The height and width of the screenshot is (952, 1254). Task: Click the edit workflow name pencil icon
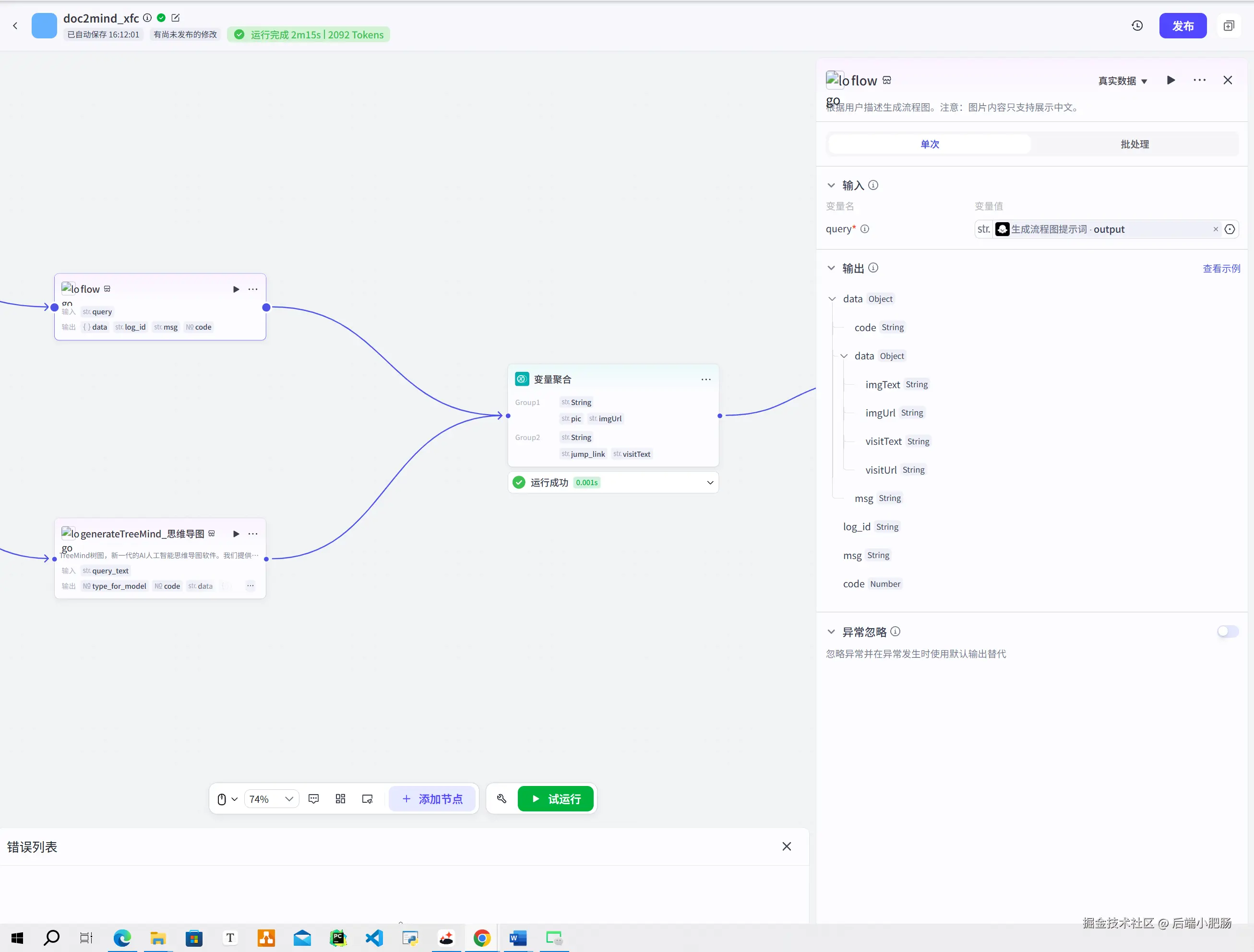[x=176, y=18]
